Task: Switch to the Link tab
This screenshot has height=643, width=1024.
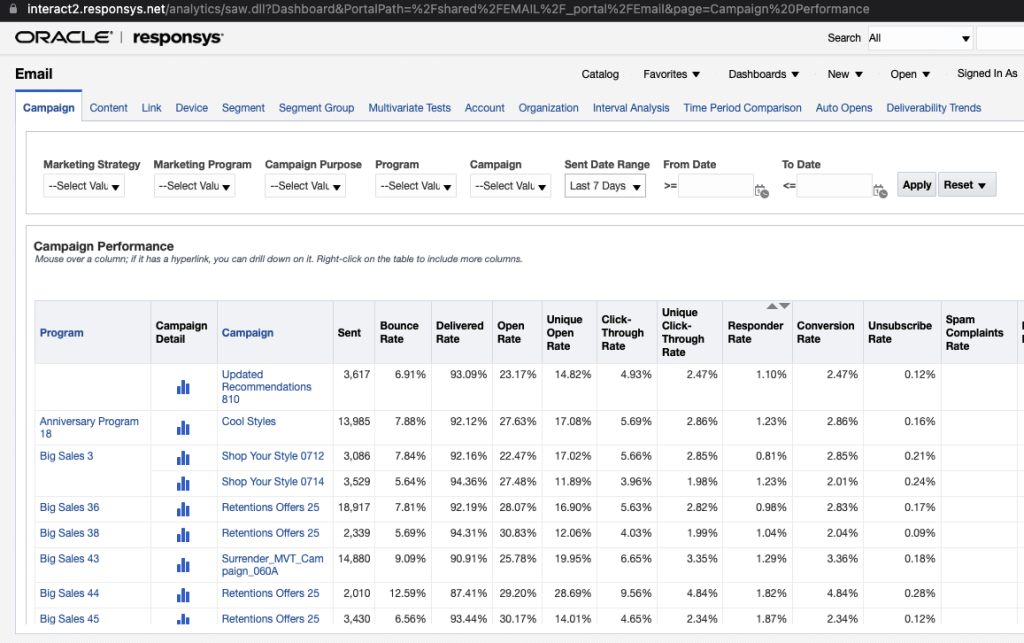Action: pos(152,108)
